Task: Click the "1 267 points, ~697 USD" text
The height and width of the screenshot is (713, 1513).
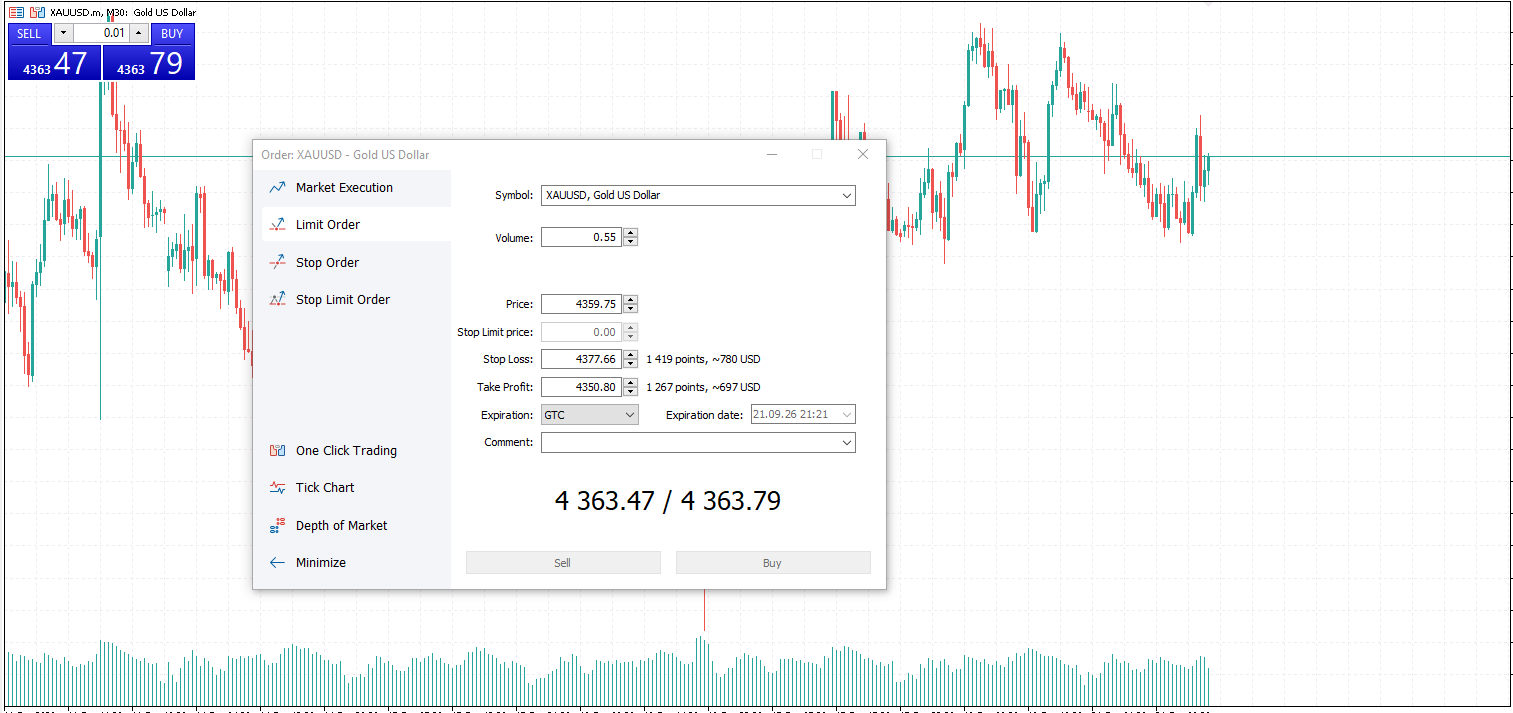Action: click(703, 387)
